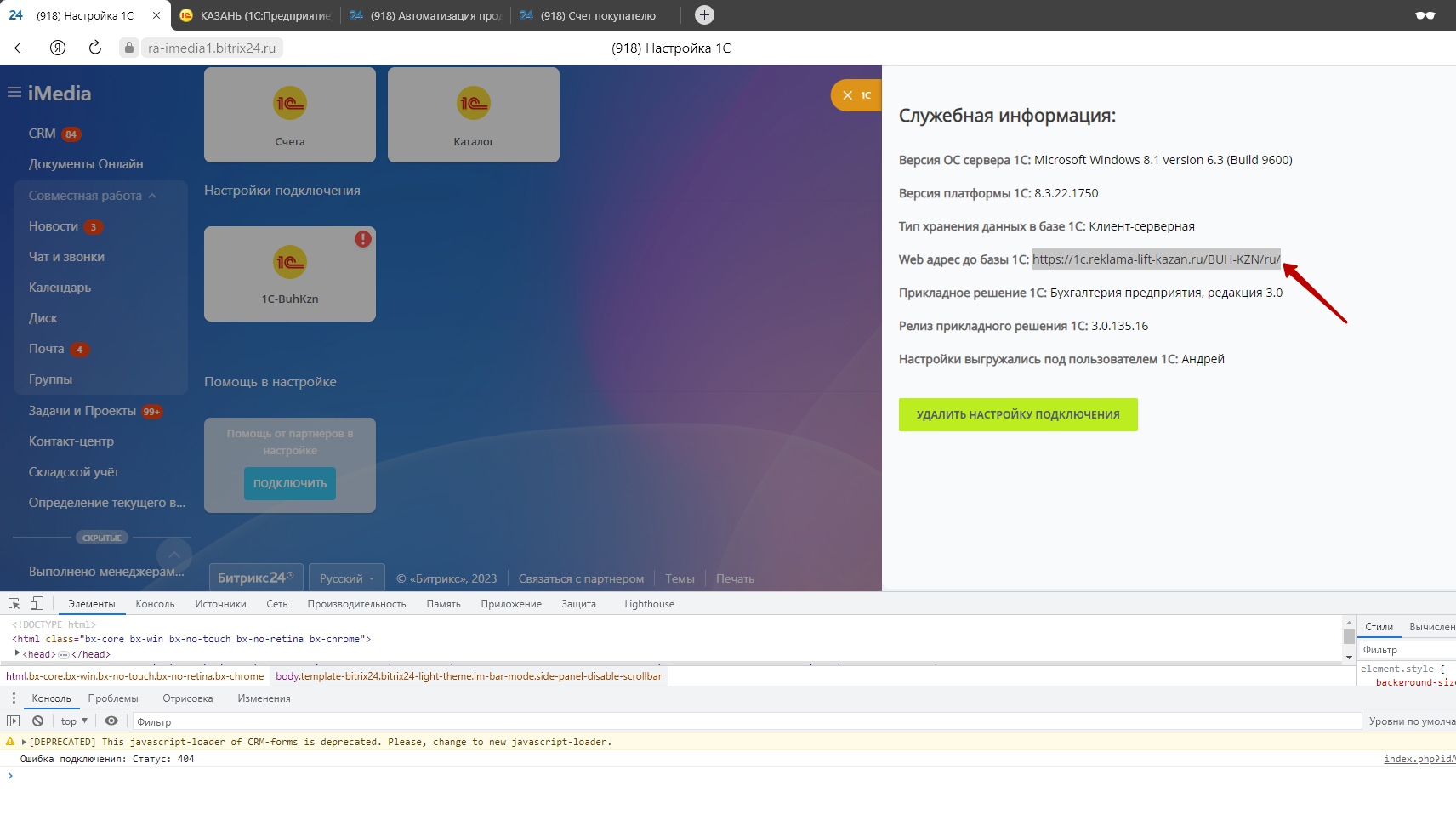Screen dimensions: 1456x826
Task: Switch to the Сеть DevTools tab
Action: 276,604
